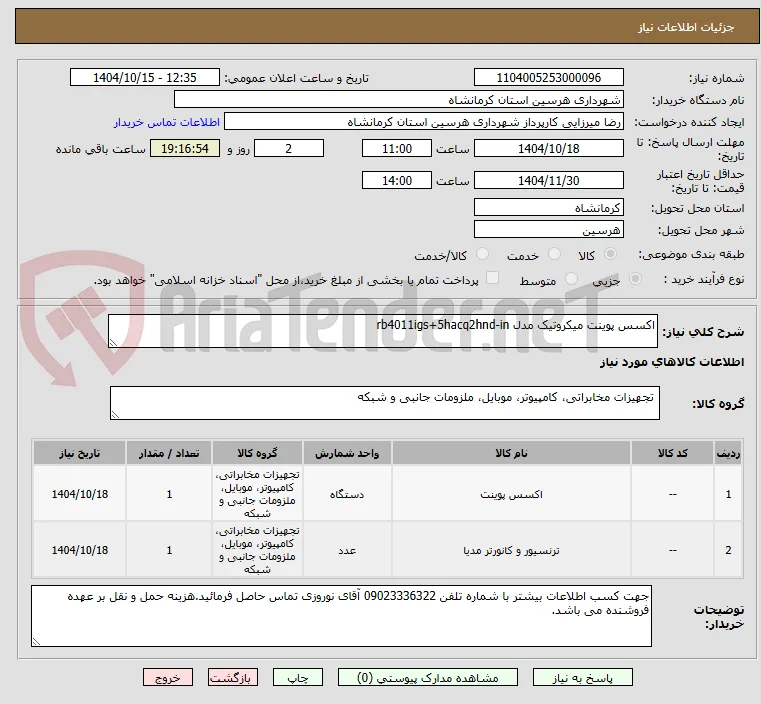This screenshot has width=761, height=704.
Task: Click the عدد unit cell
Action: [347, 550]
